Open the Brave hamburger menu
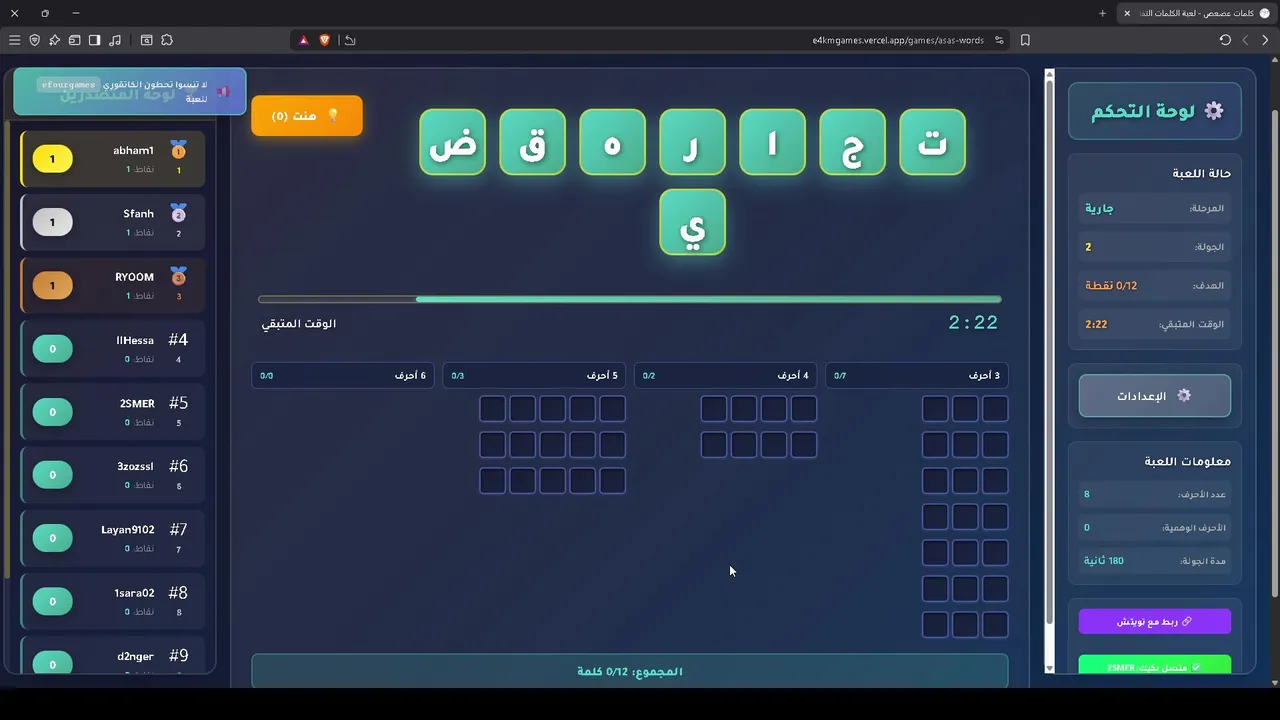Viewport: 1280px width, 720px height. pos(14,40)
